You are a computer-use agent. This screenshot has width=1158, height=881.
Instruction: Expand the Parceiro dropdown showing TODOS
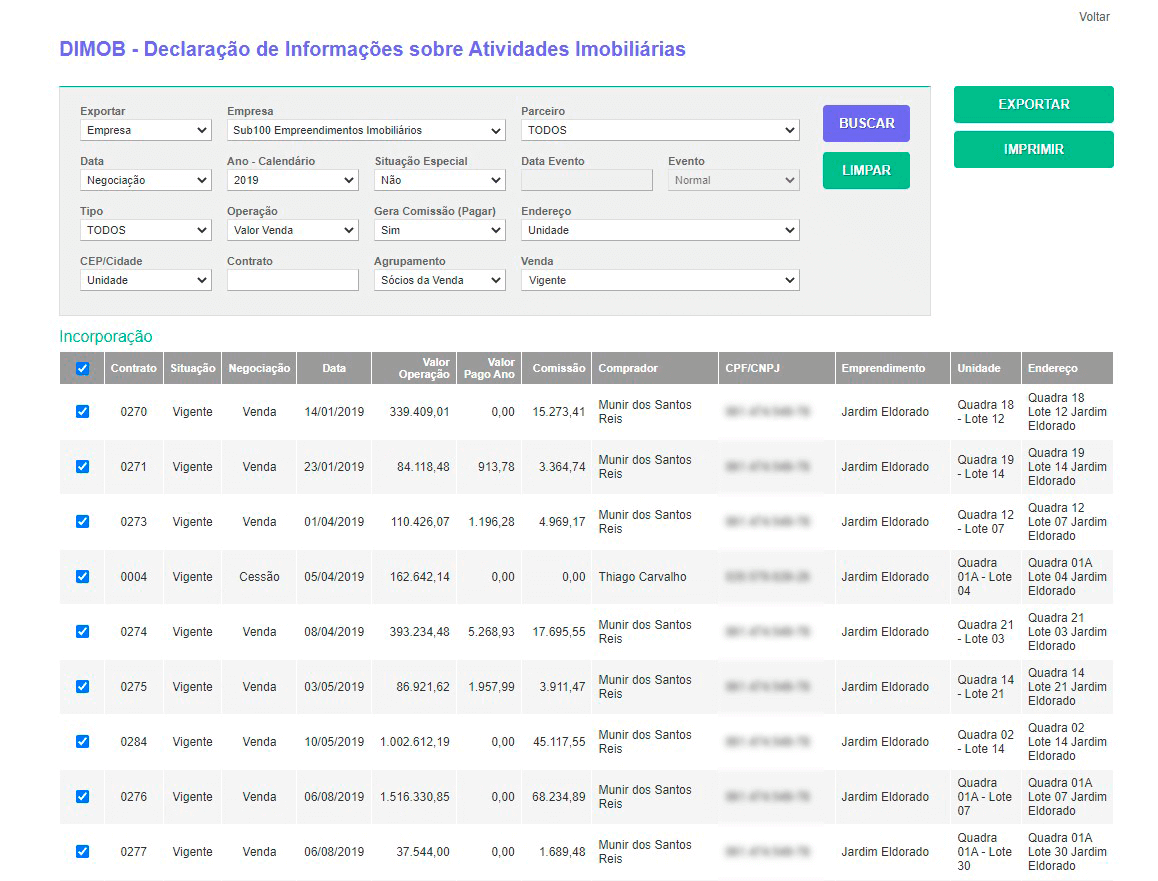click(660, 130)
